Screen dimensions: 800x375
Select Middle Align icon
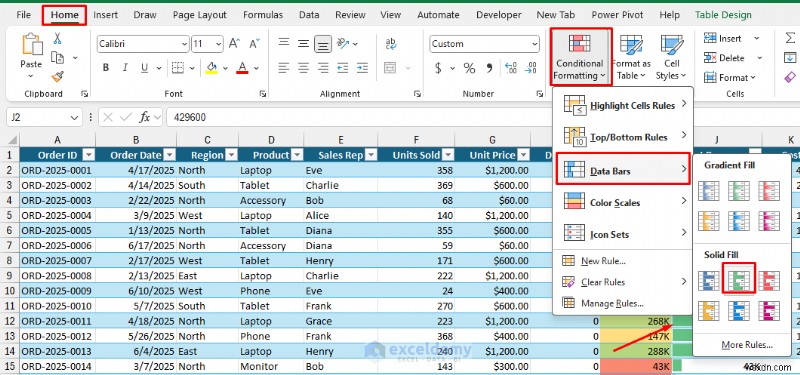(x=304, y=43)
